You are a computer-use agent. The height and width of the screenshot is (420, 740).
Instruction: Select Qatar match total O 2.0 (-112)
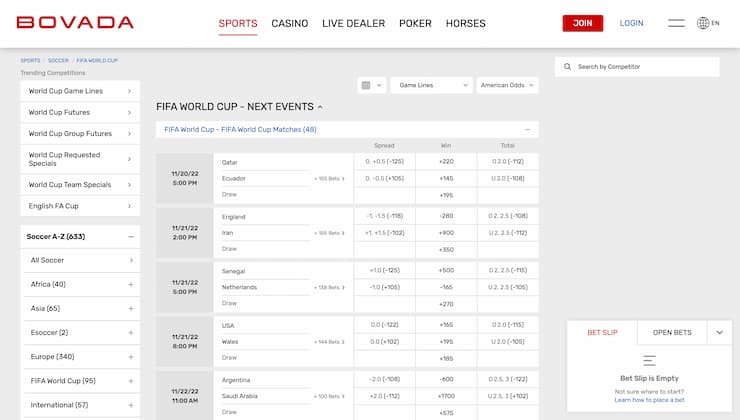[508, 161]
